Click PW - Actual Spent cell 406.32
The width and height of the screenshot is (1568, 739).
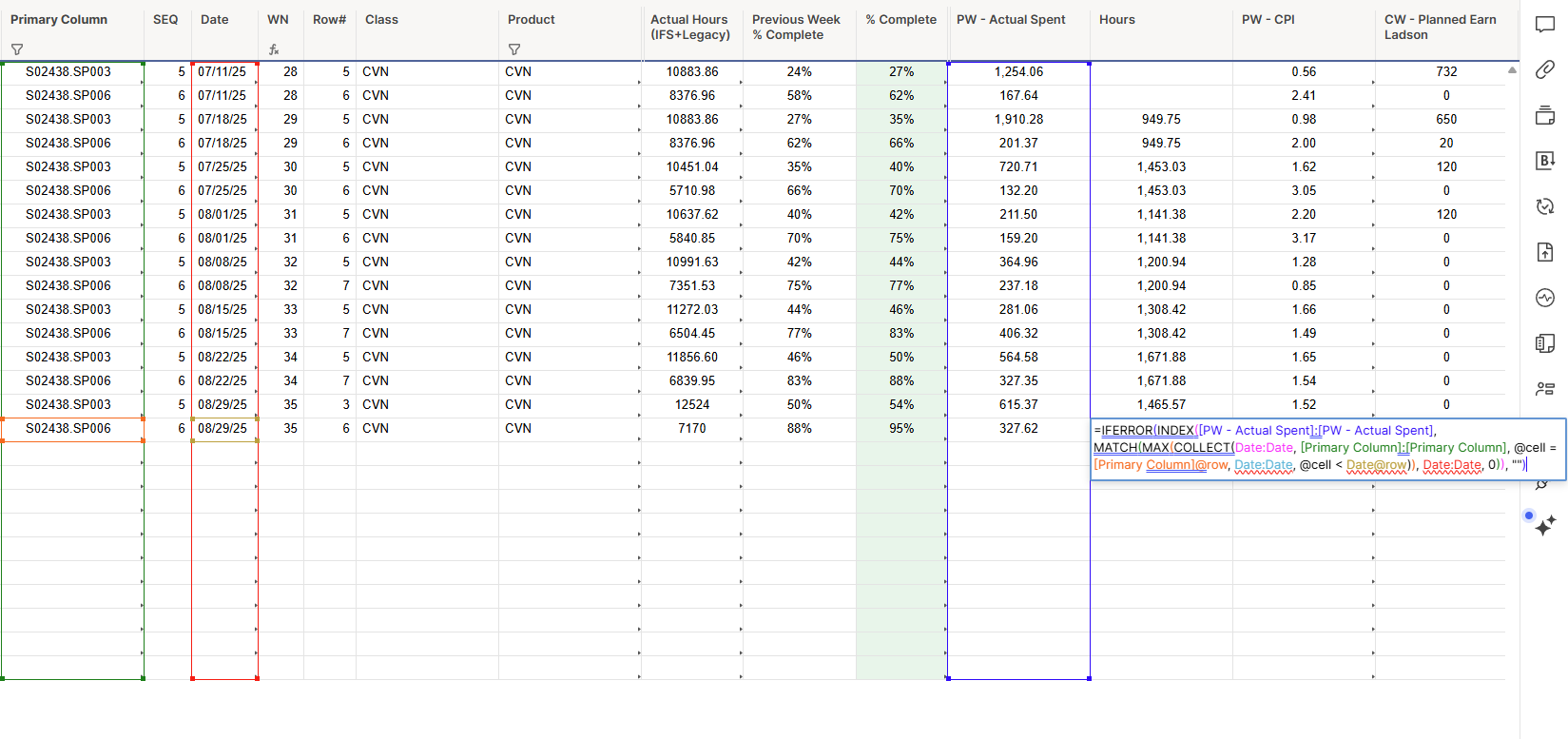point(1018,334)
